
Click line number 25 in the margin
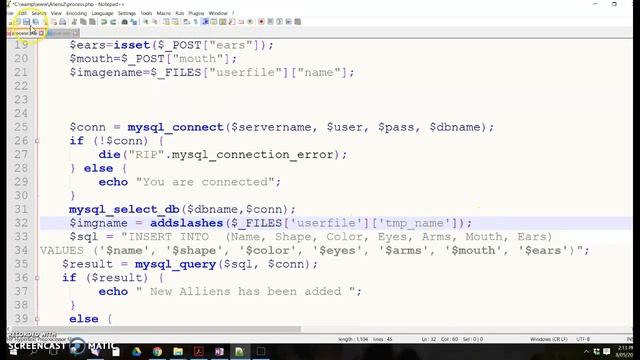tap(21, 127)
